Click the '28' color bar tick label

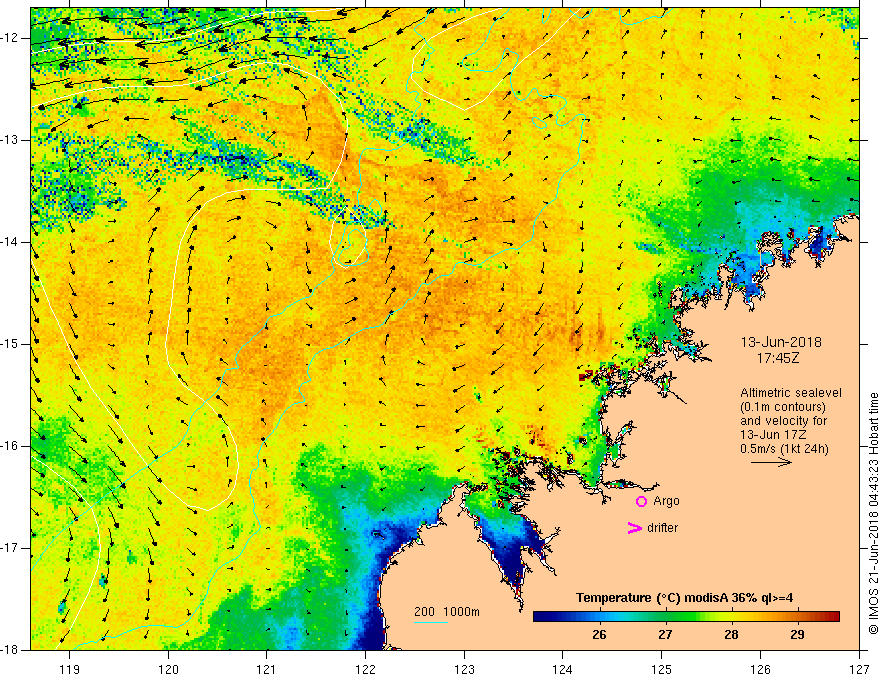(731, 635)
